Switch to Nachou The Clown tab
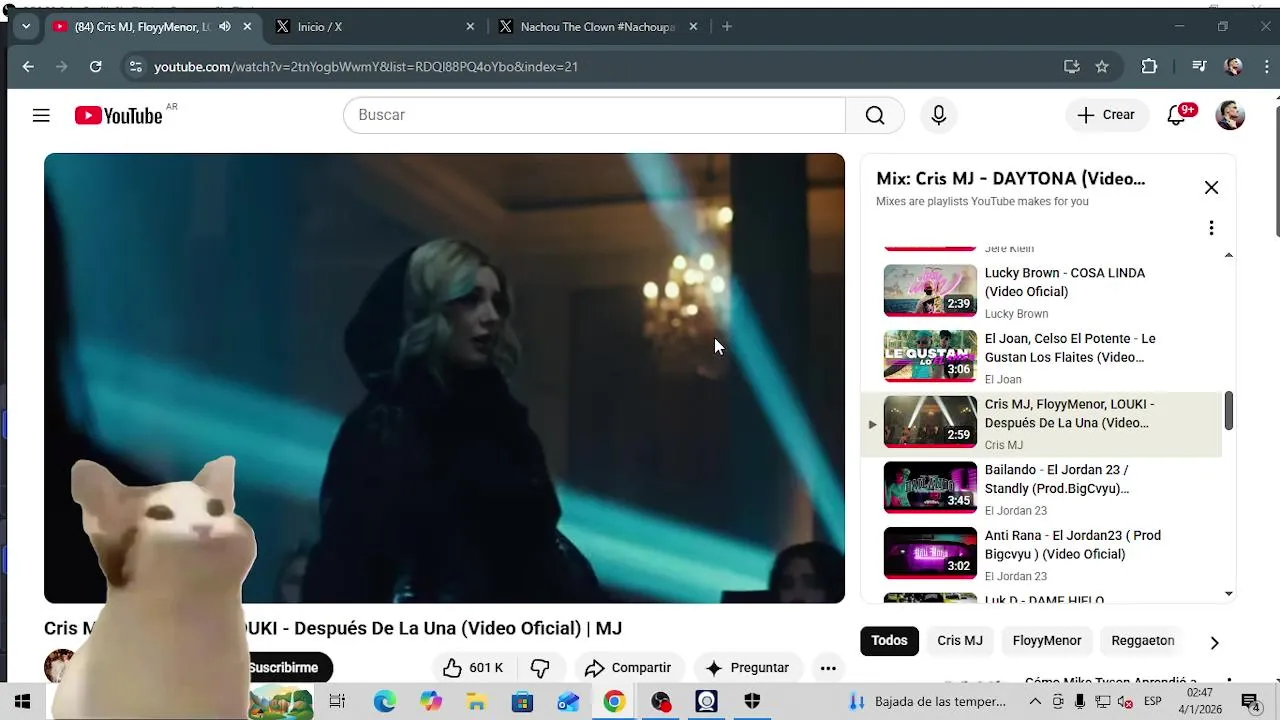The image size is (1280, 720). coord(599,27)
